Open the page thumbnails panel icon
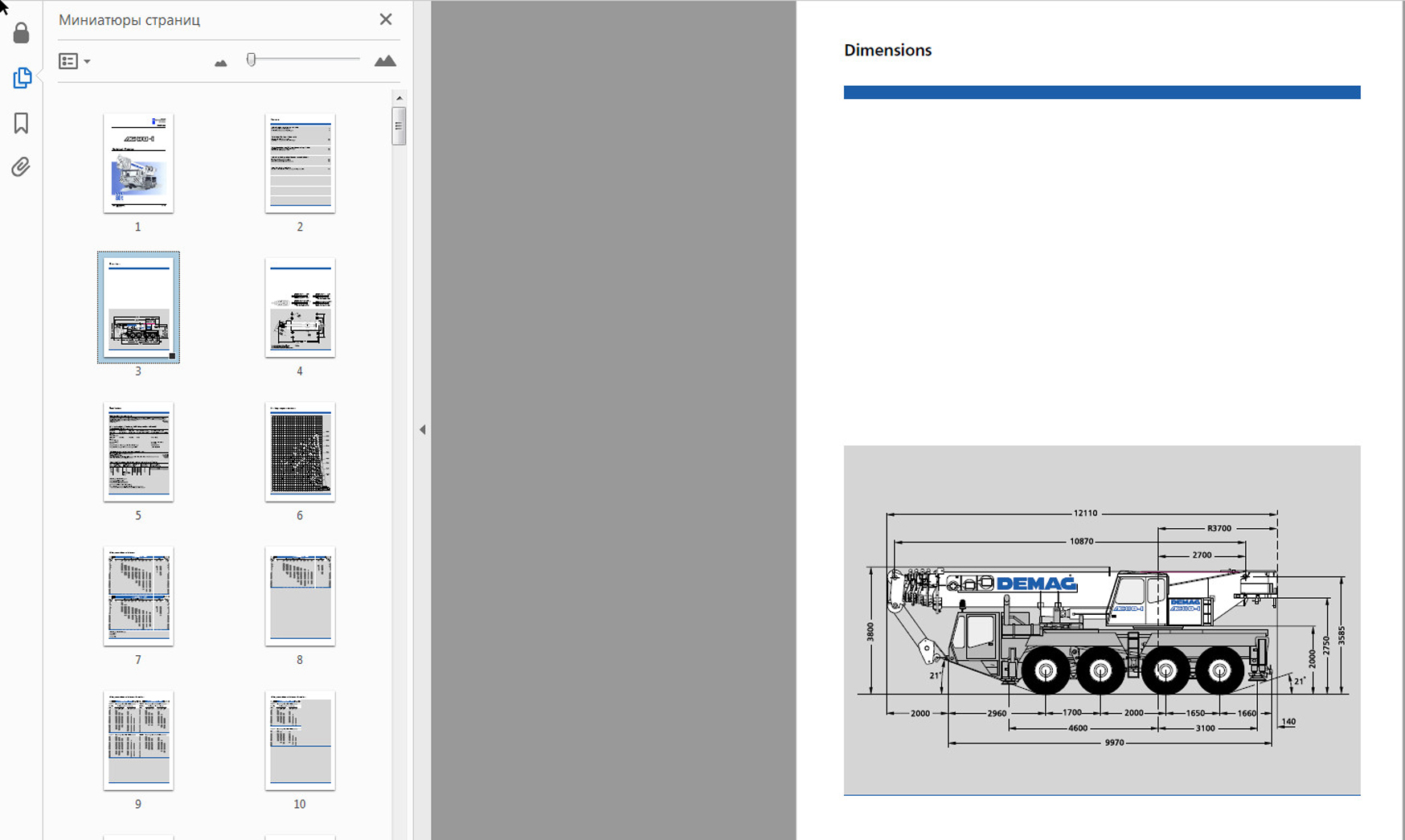 pyautogui.click(x=22, y=78)
